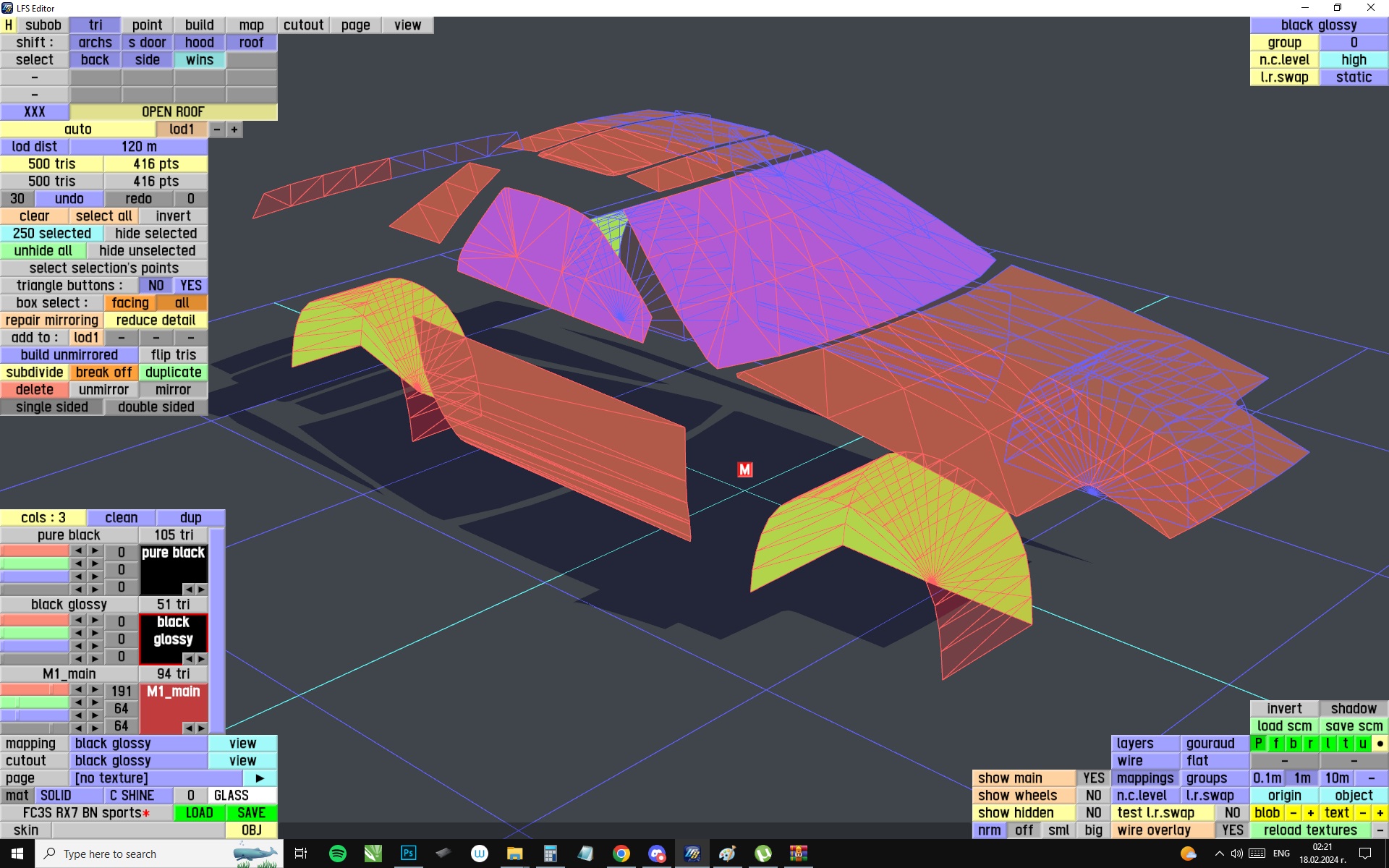Open the cutout black glossy selector
Screen dimensions: 1389x868
[139, 761]
